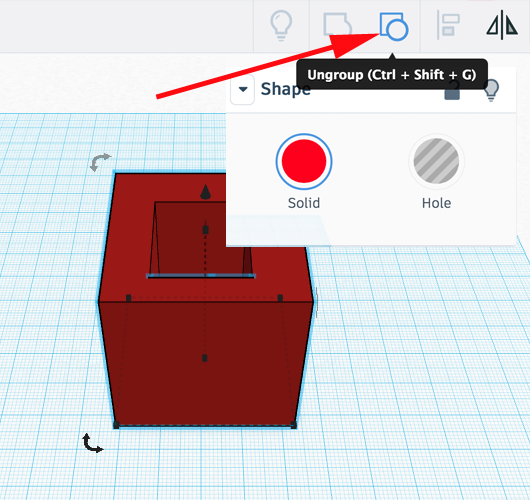530x500 pixels.
Task: Click the greyed-out Group icon
Action: (x=338, y=25)
